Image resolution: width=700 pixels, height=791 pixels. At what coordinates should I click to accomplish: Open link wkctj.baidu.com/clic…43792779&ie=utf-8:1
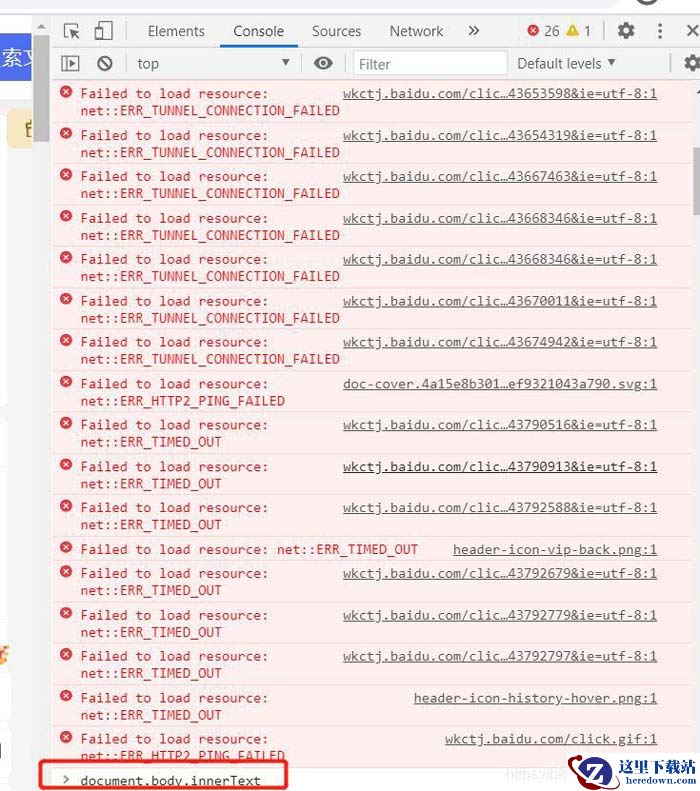(500, 615)
